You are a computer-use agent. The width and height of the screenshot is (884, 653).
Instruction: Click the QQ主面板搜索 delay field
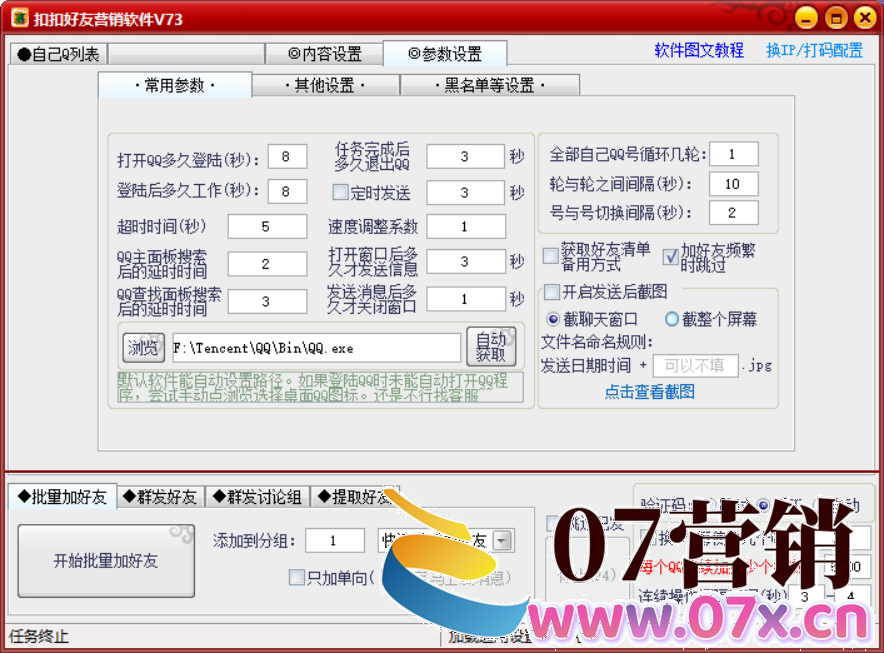[267, 264]
